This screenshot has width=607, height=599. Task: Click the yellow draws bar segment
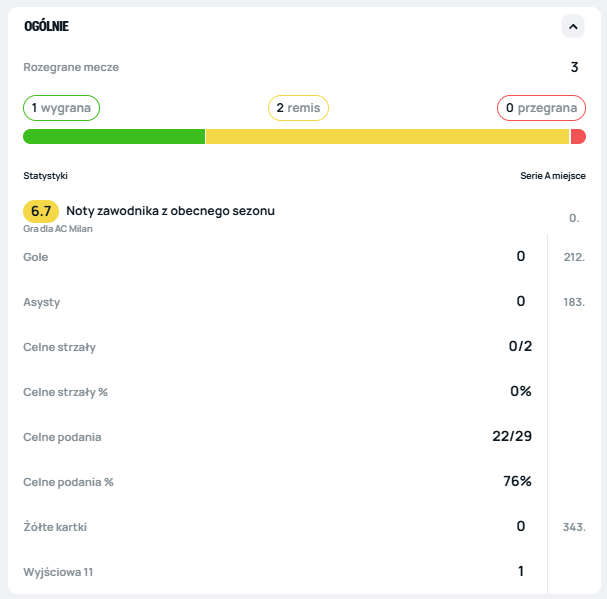pyautogui.click(x=387, y=137)
